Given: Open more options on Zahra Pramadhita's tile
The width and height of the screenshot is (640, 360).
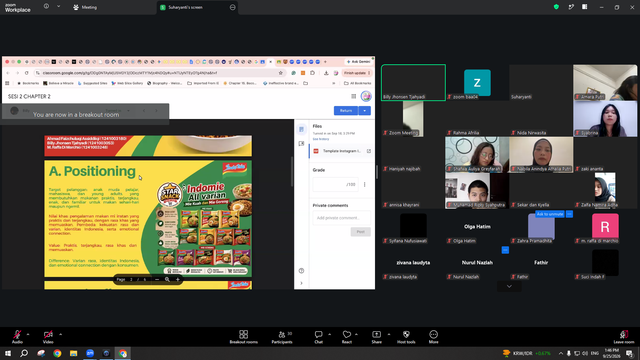Looking at the screenshot, I should (x=569, y=214).
